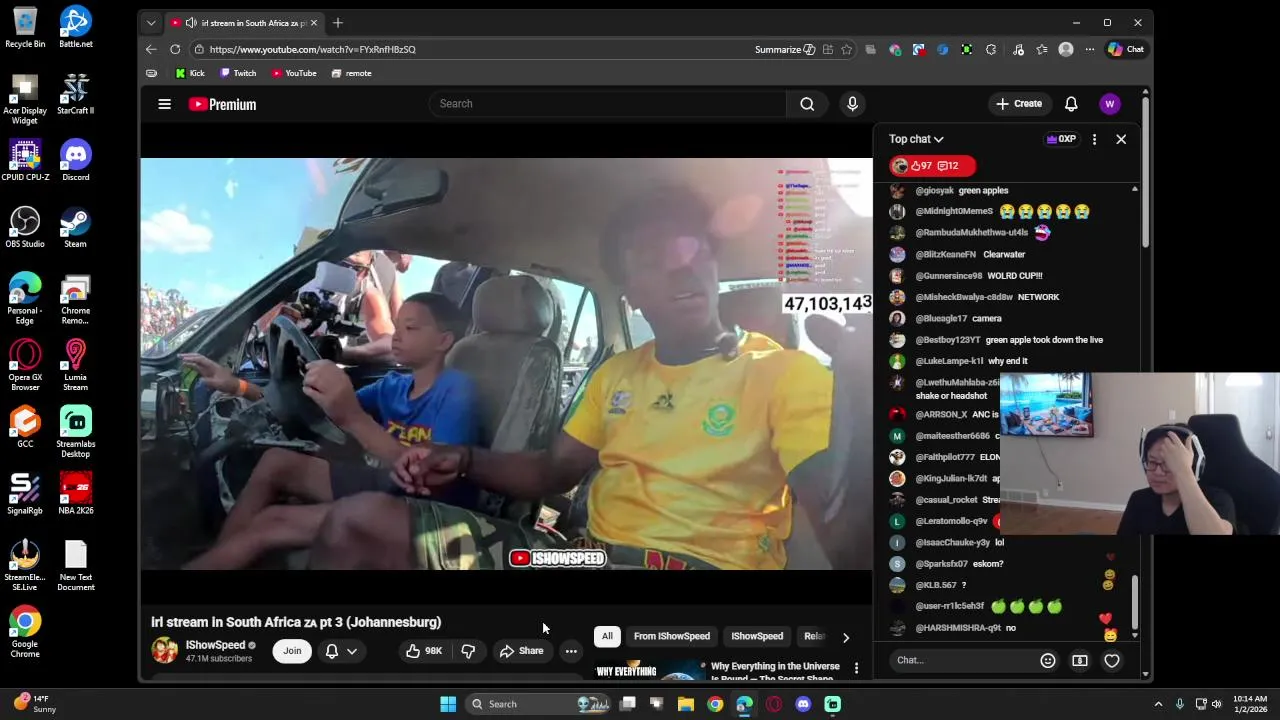Open Edge Copilot Chat button
Screen dimensions: 1280x720
click(1126, 49)
